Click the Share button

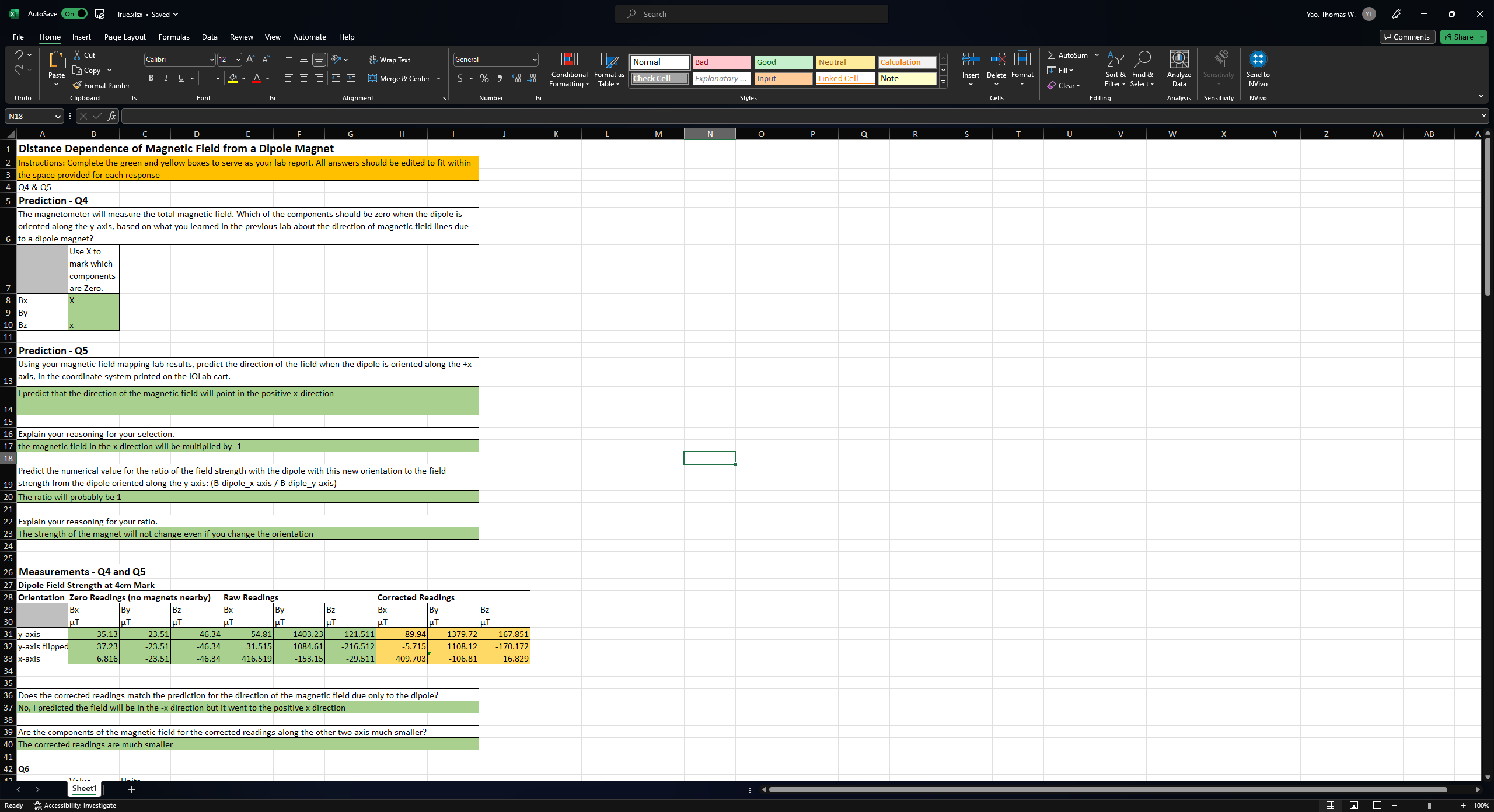tap(1458, 37)
